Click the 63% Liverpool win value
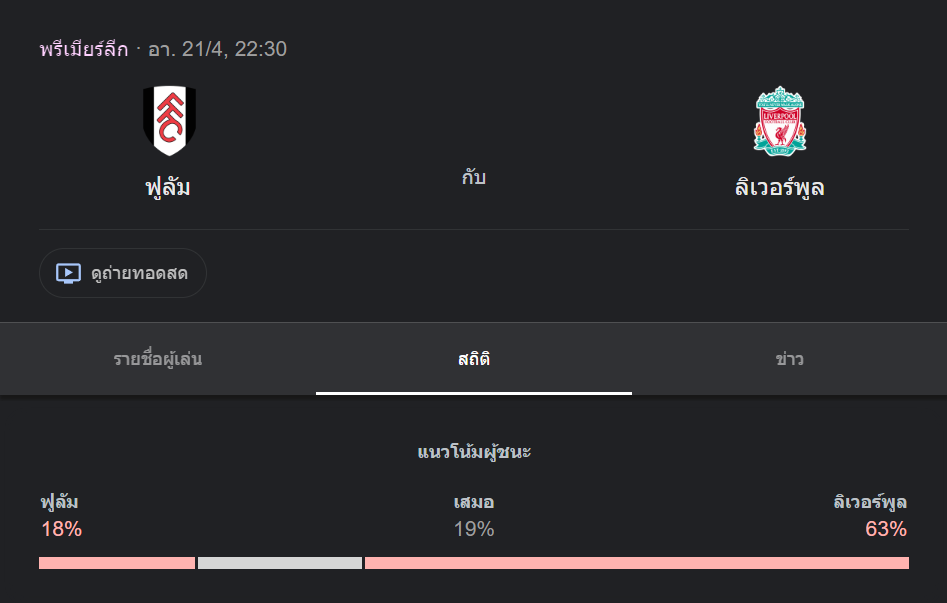 886,530
